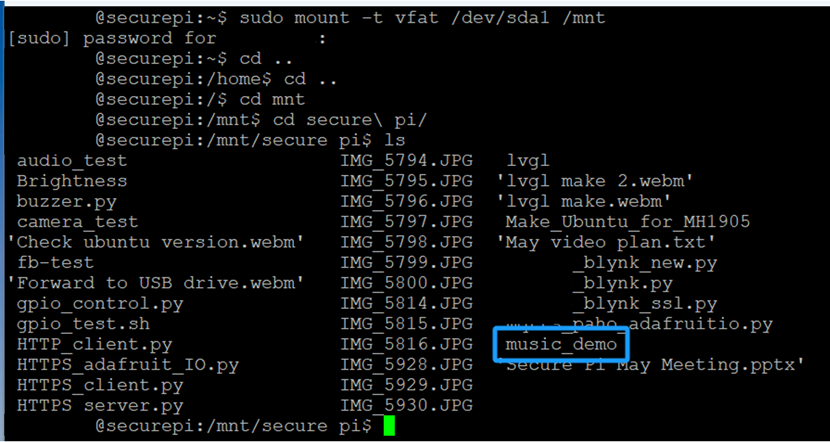Click HTTPS_adafruit_IO.py file name
This screenshot has height=442, width=830.
coord(128,365)
